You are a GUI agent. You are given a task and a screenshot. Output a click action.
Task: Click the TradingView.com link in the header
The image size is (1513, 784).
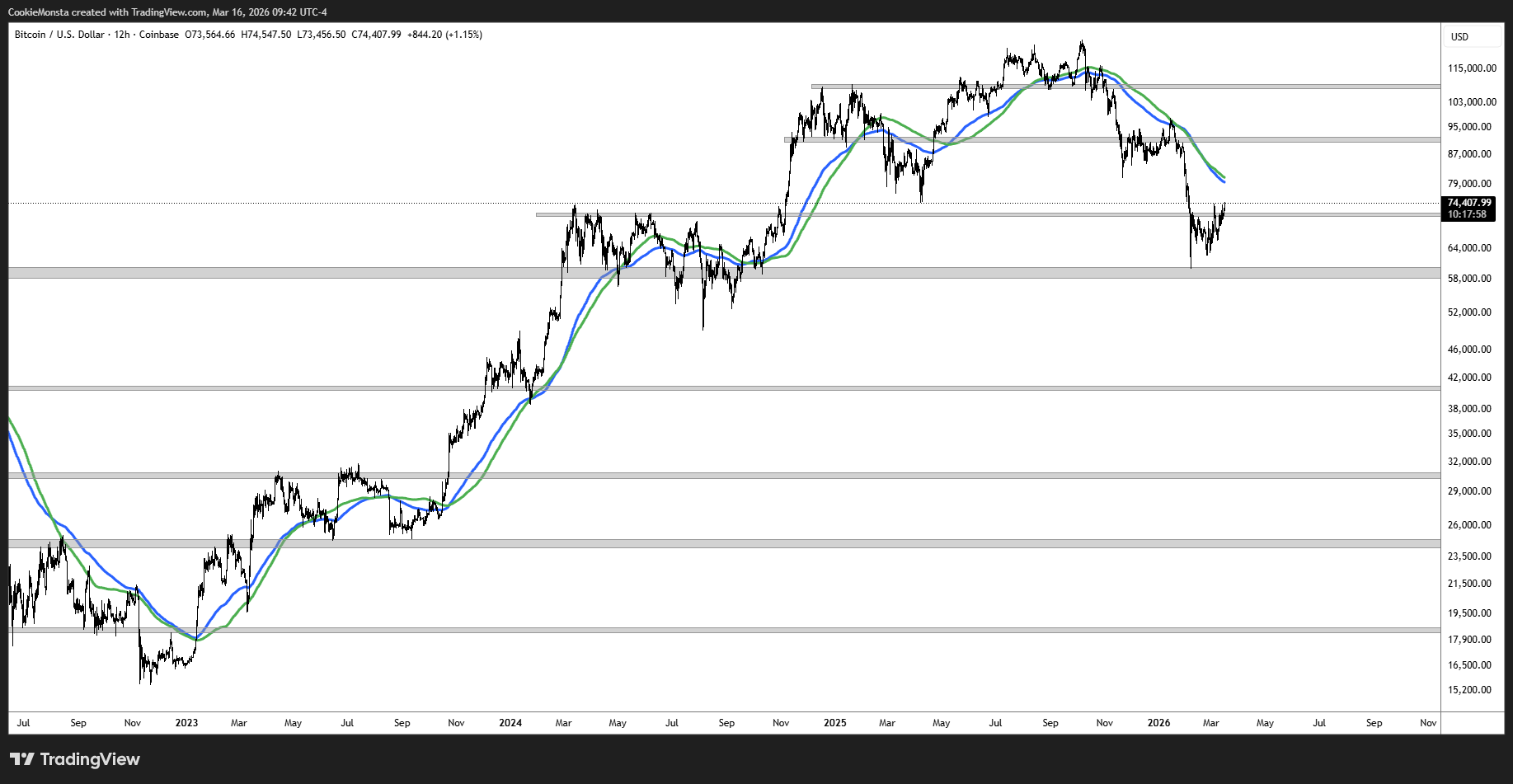(169, 12)
